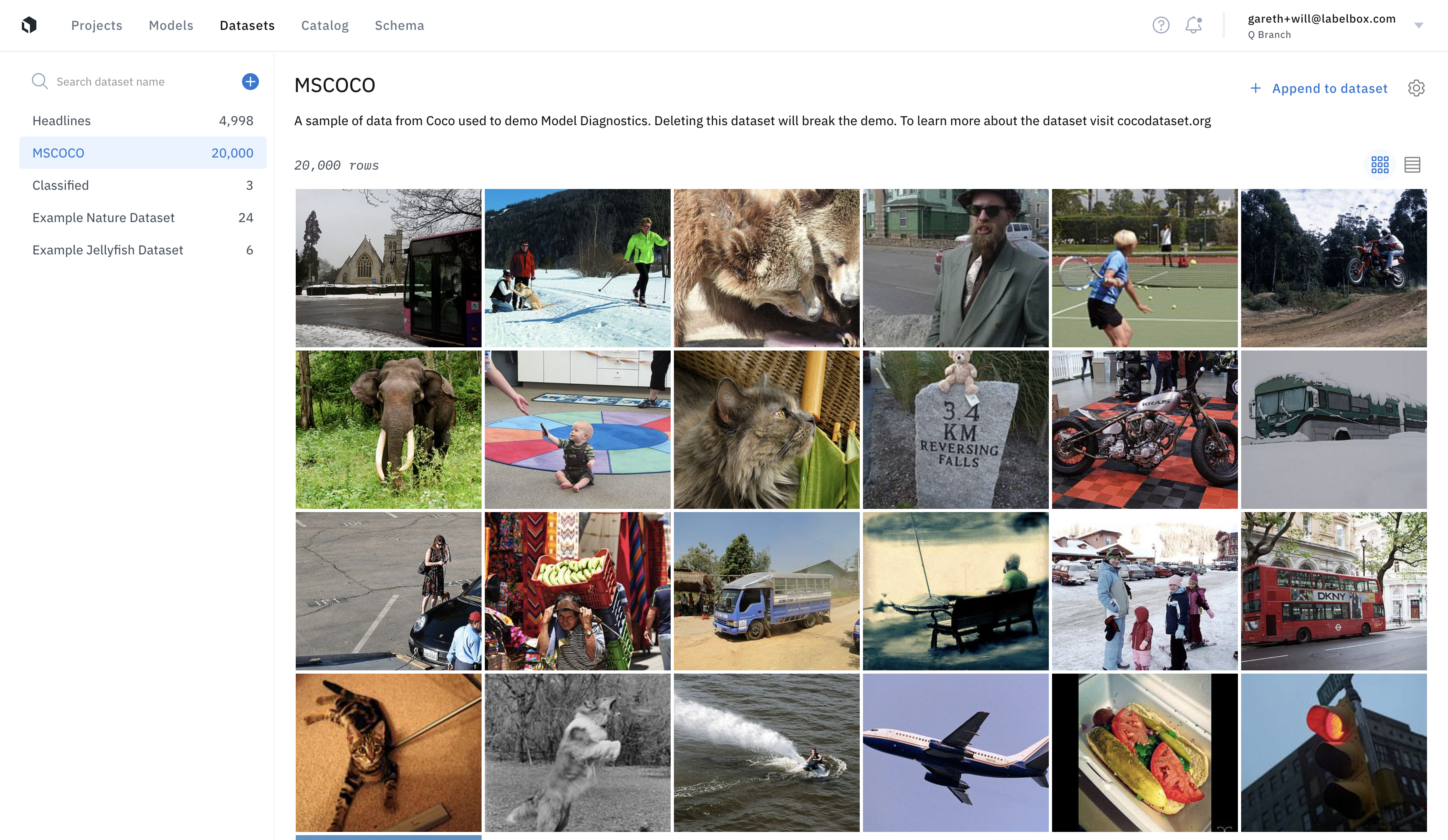Open the Catalog tab

(325, 25)
